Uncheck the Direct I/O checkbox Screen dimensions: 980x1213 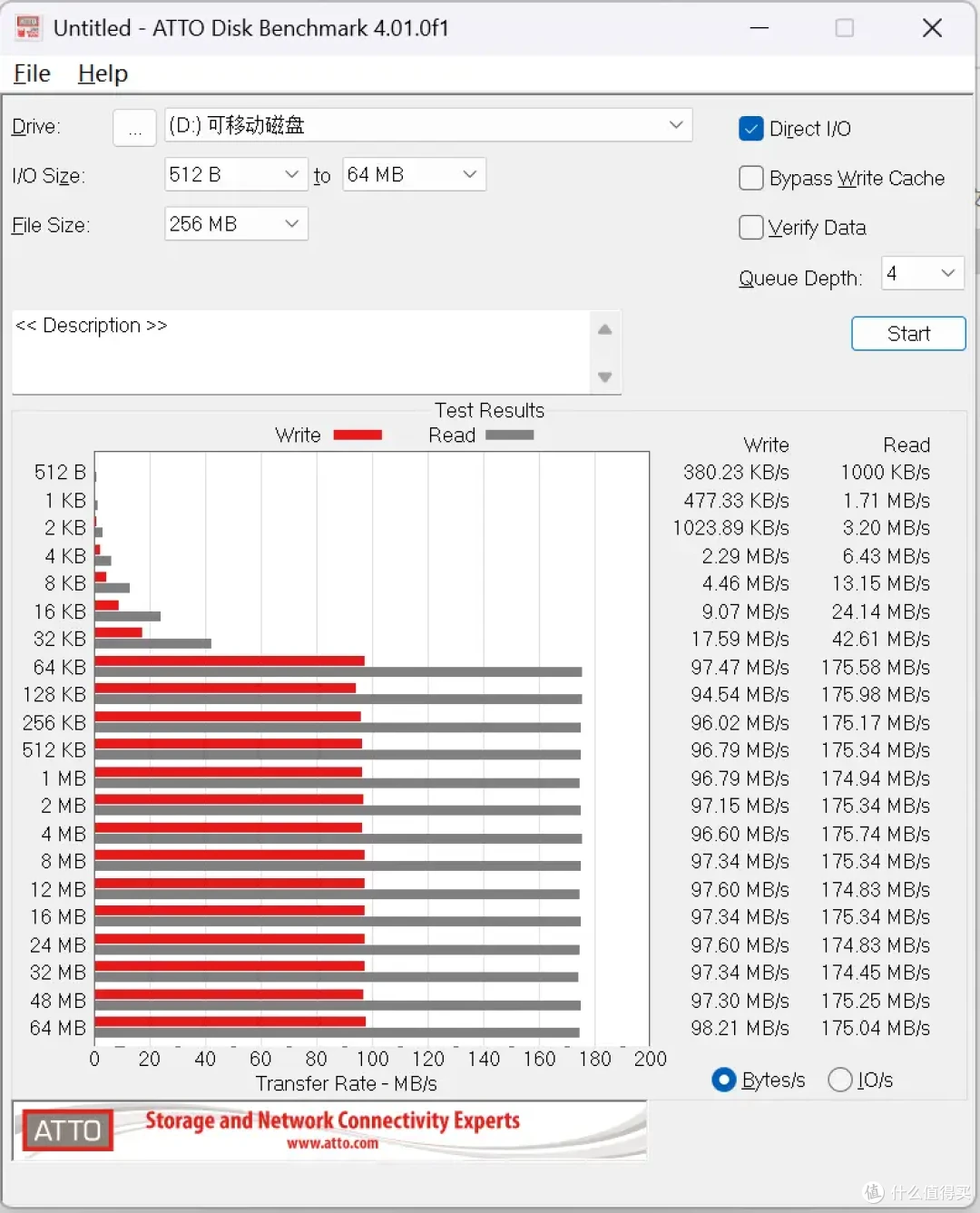751,129
